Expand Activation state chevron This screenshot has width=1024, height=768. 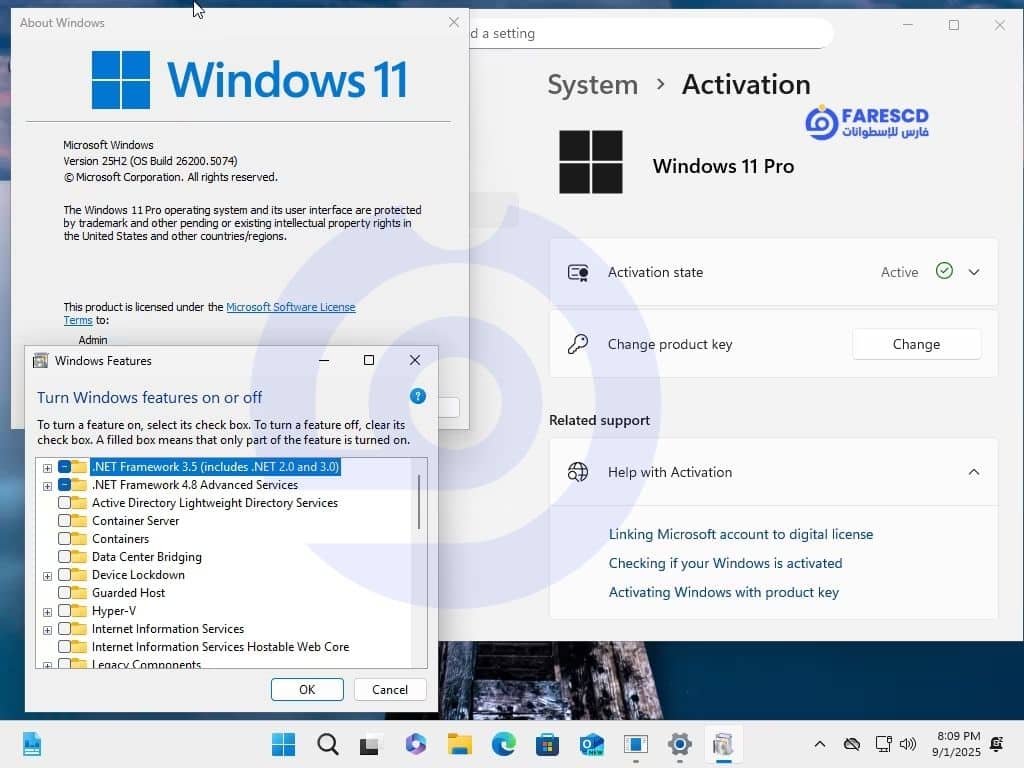pos(974,272)
